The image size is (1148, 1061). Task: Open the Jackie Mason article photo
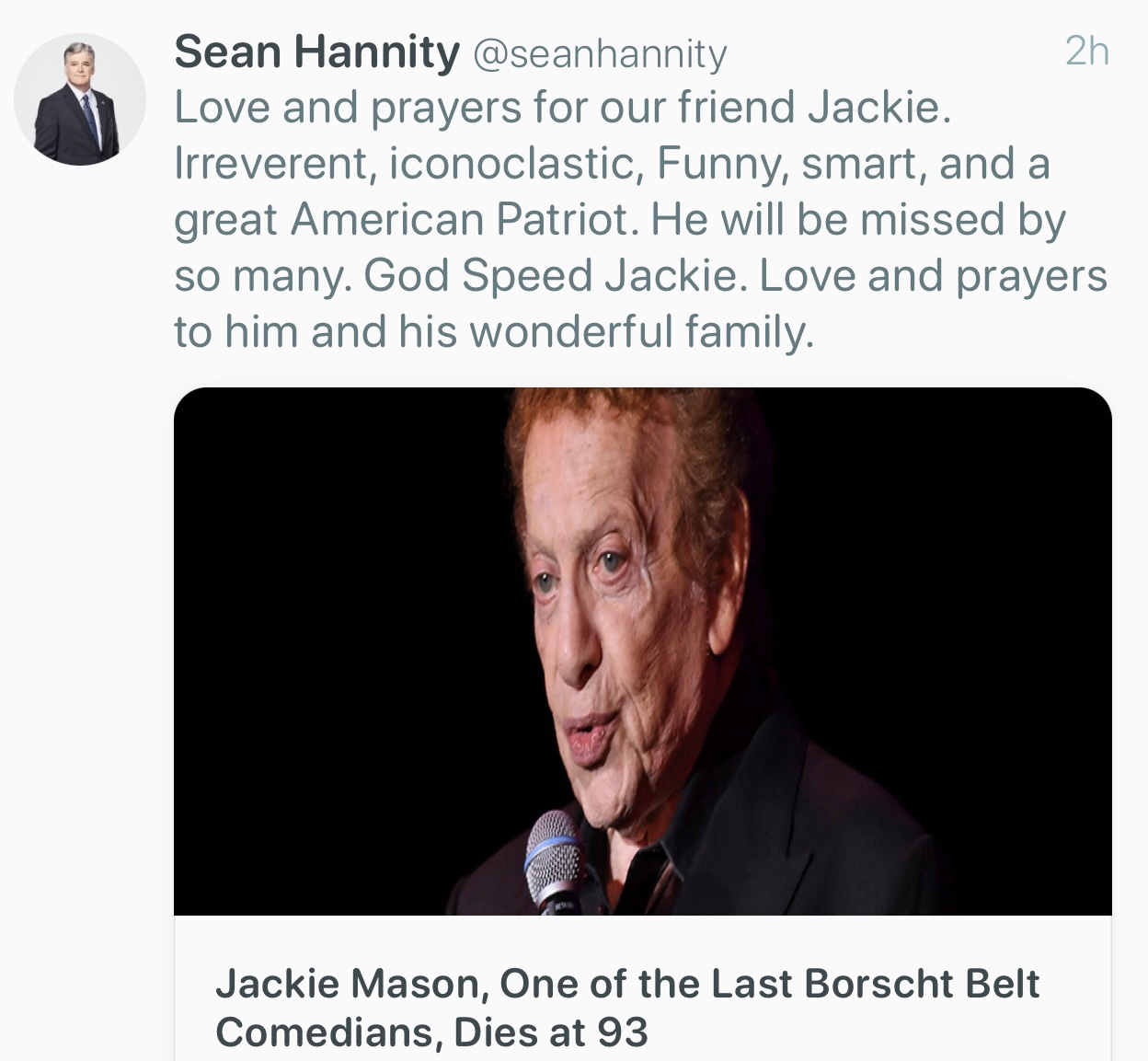point(642,652)
